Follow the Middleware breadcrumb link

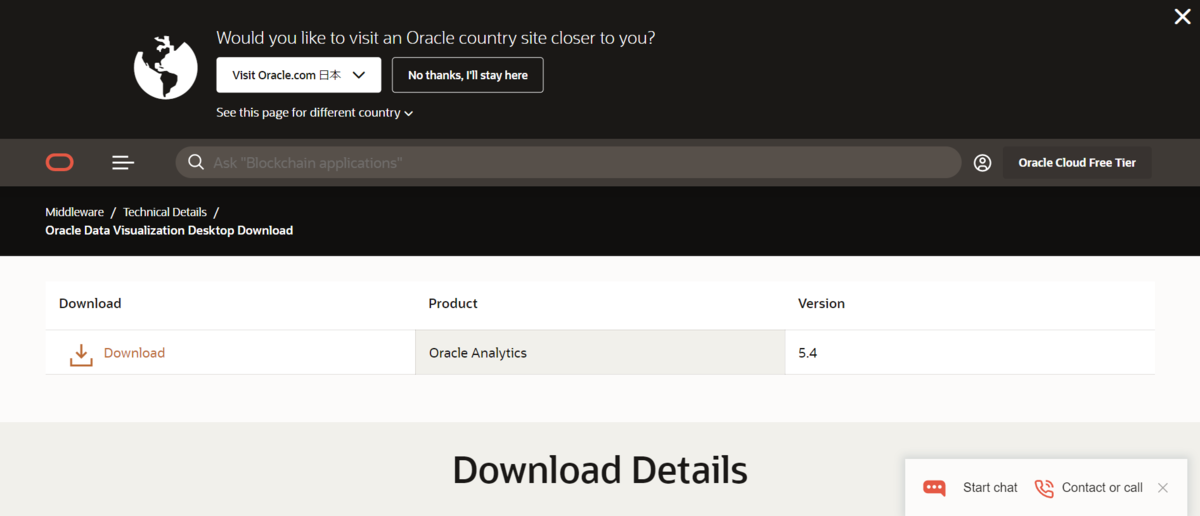(74, 212)
